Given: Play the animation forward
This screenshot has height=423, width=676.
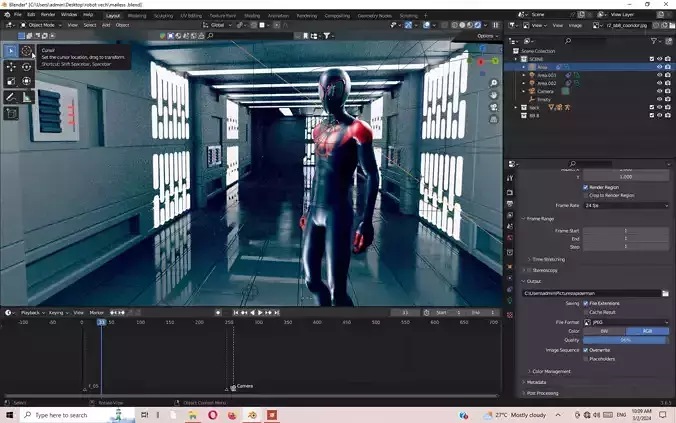Looking at the screenshot, I should click(x=260, y=313).
